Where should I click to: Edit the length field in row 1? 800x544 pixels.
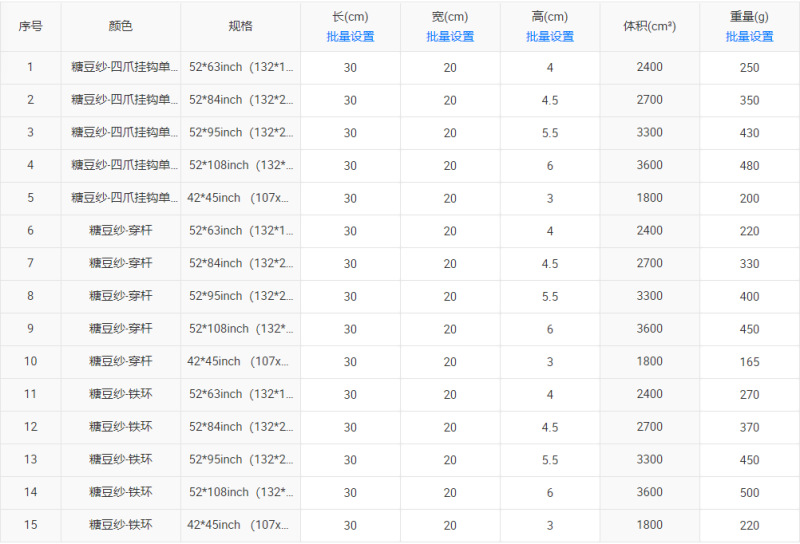(350, 67)
